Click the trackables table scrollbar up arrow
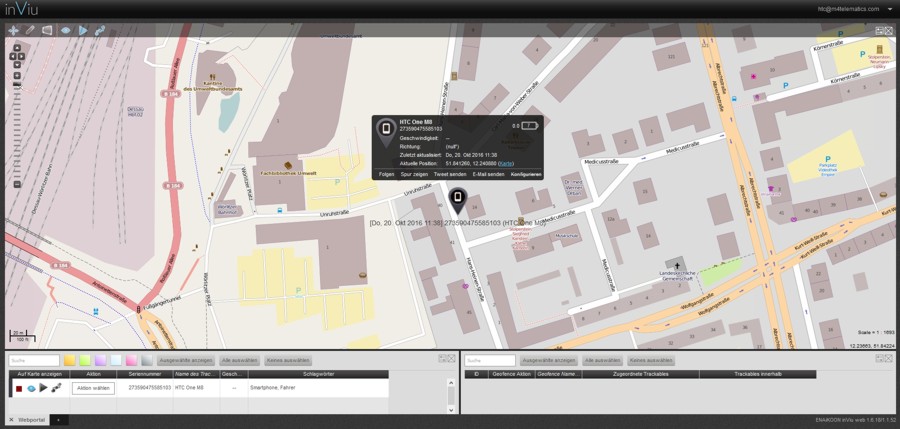 451,382
